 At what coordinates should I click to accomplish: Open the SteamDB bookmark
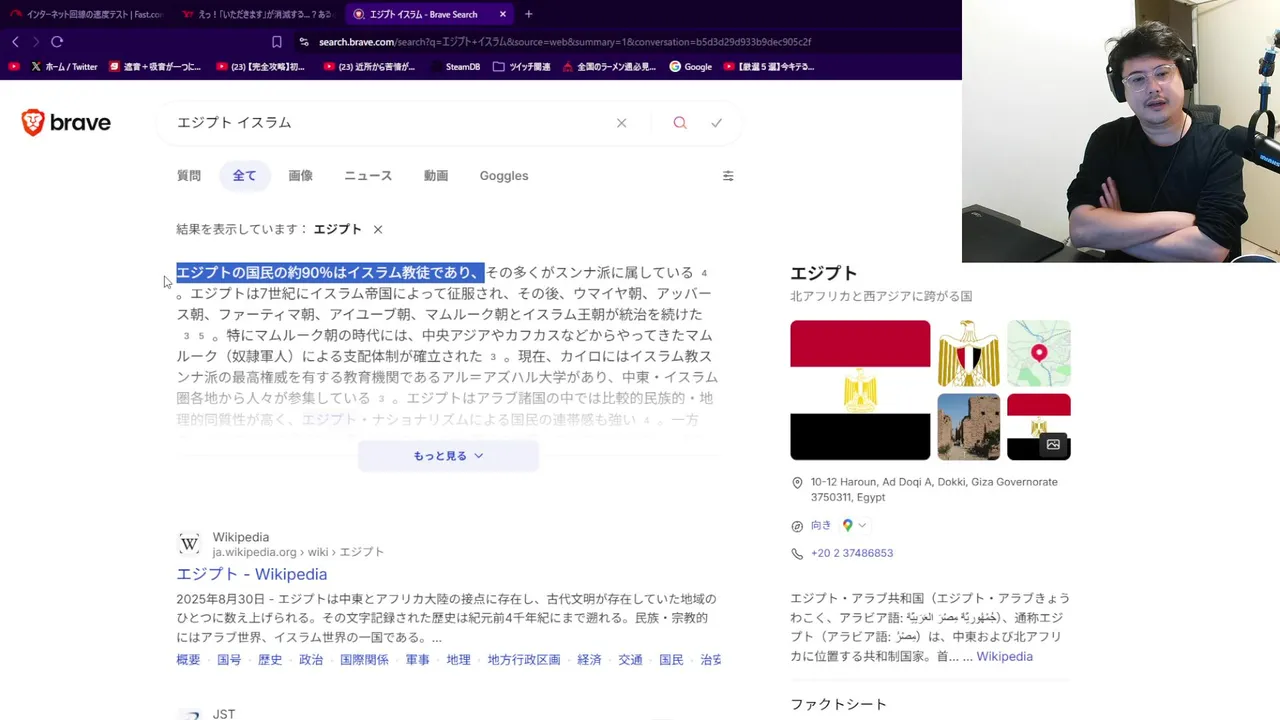coord(455,67)
